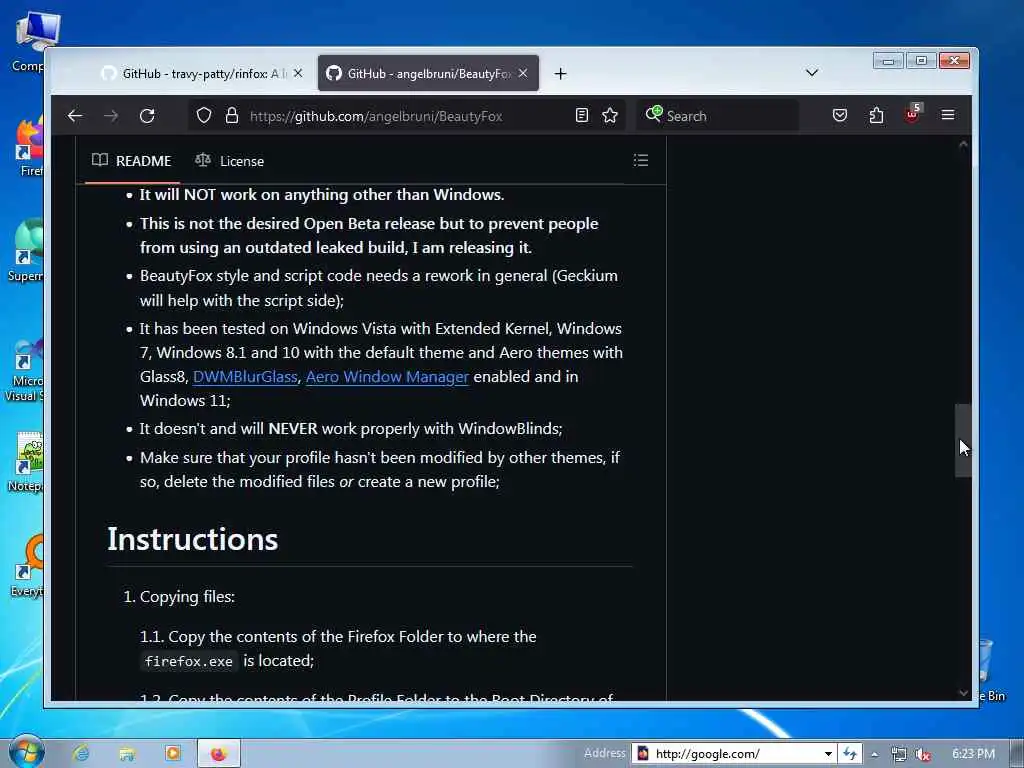
Task: Click the taskbar address Go arrows button
Action: click(x=850, y=754)
